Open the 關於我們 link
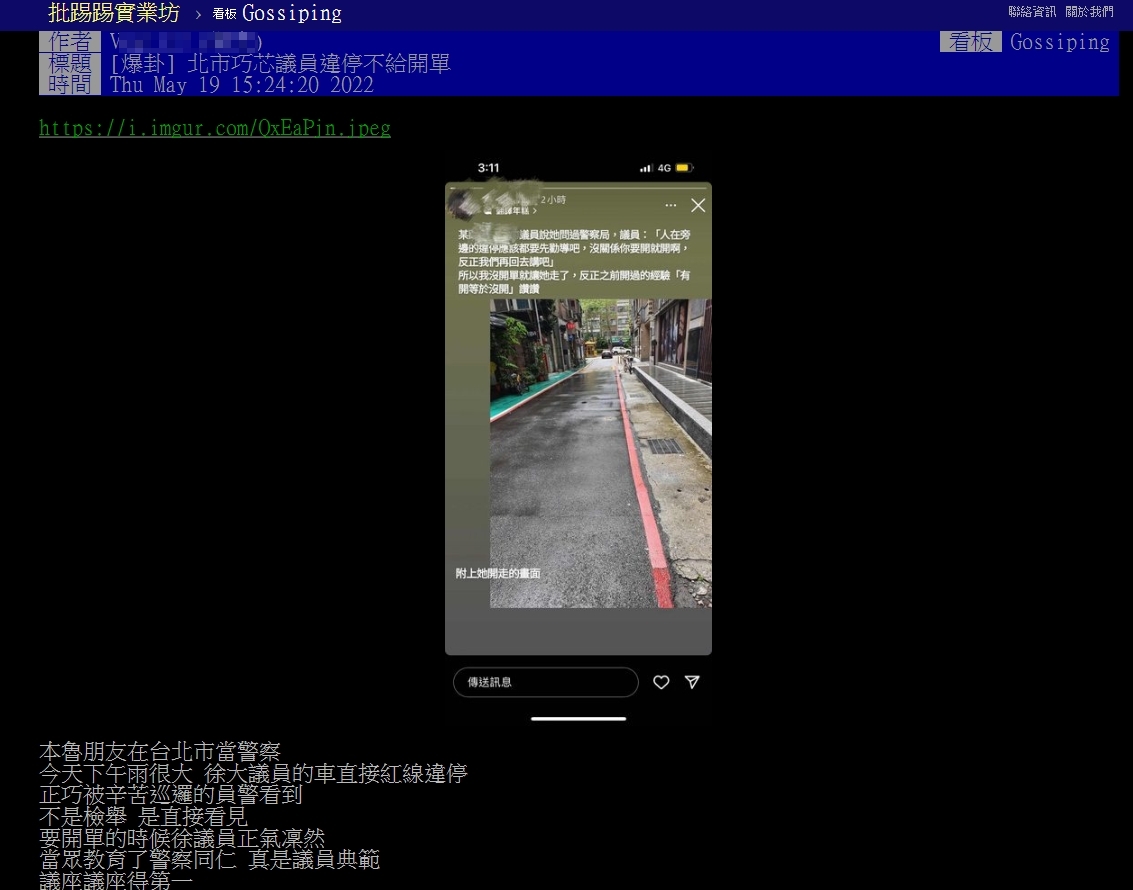This screenshot has width=1133, height=890. 1089,12
